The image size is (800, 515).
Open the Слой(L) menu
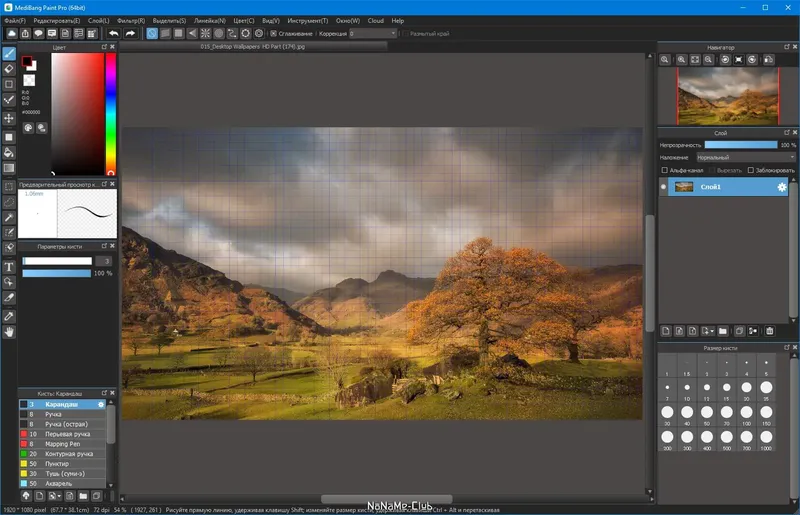(x=98, y=21)
